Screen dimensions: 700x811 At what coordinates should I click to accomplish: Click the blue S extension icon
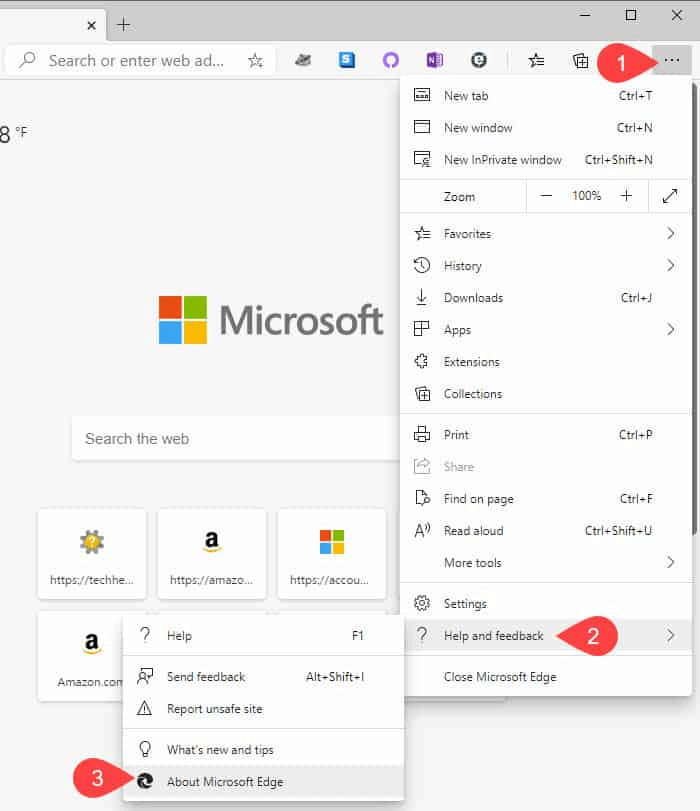347,60
